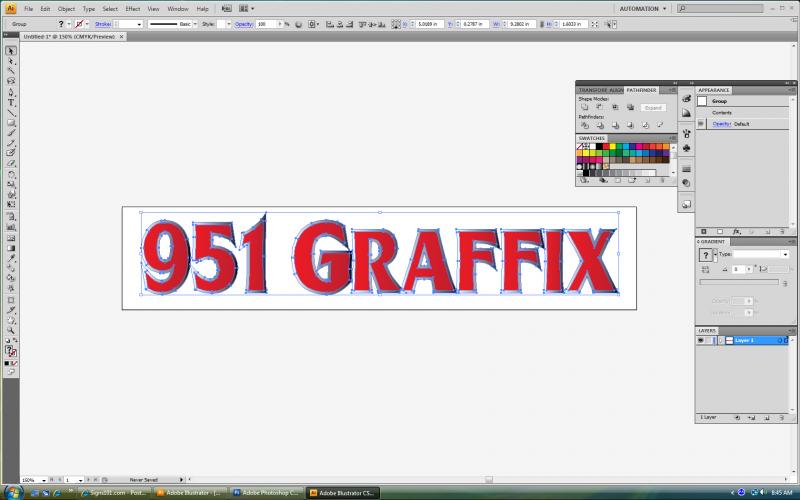Image resolution: width=800 pixels, height=500 pixels.
Task: Select the Lasso tool
Action: coord(11,82)
